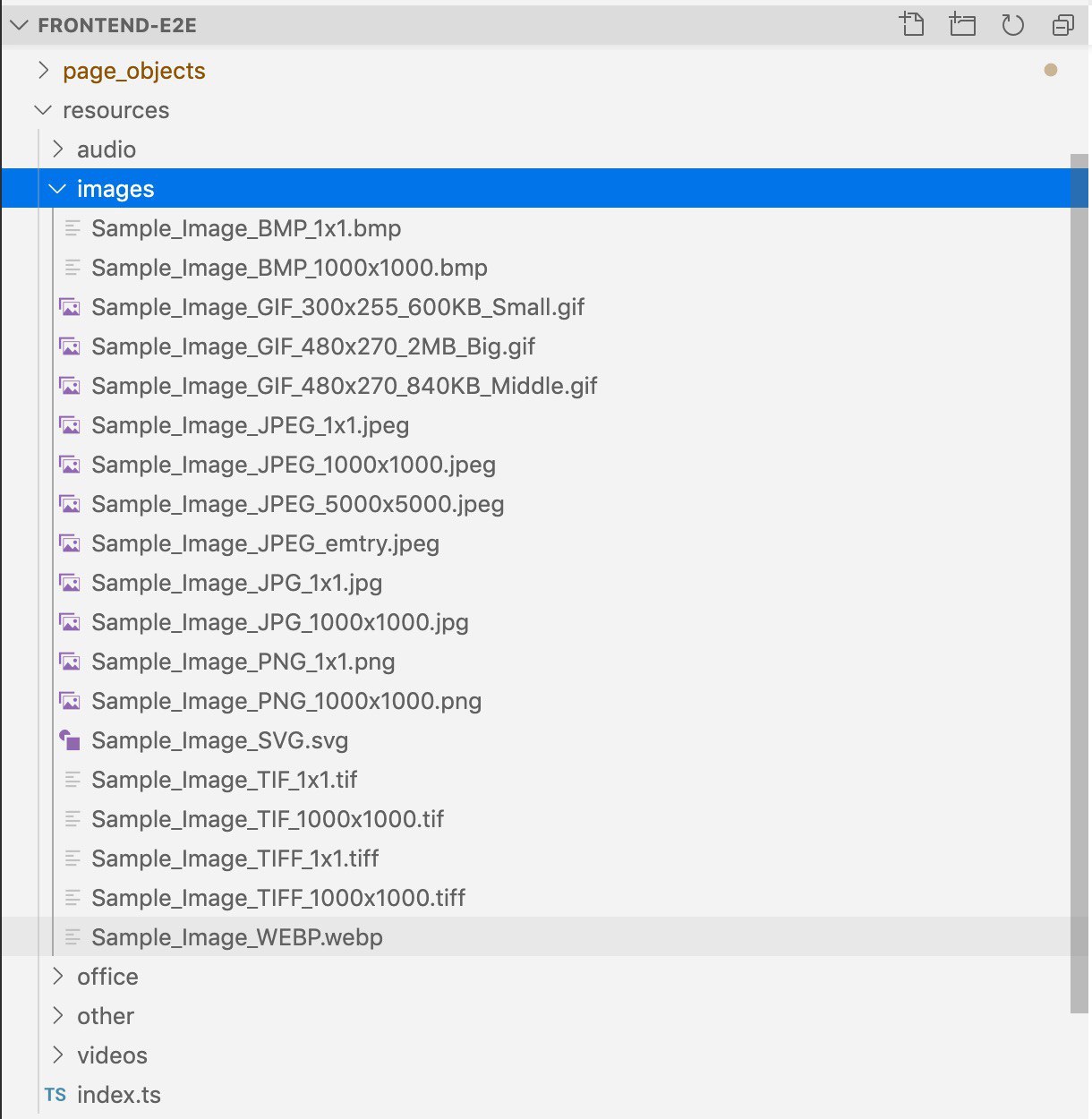Click file icon of Sample_Image_TIFF_1000x1000.tiff
Screen dimensions: 1092x1119
73,898
